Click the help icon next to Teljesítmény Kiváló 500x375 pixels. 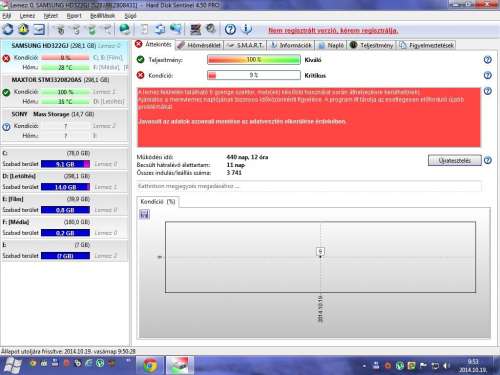pos(487,60)
